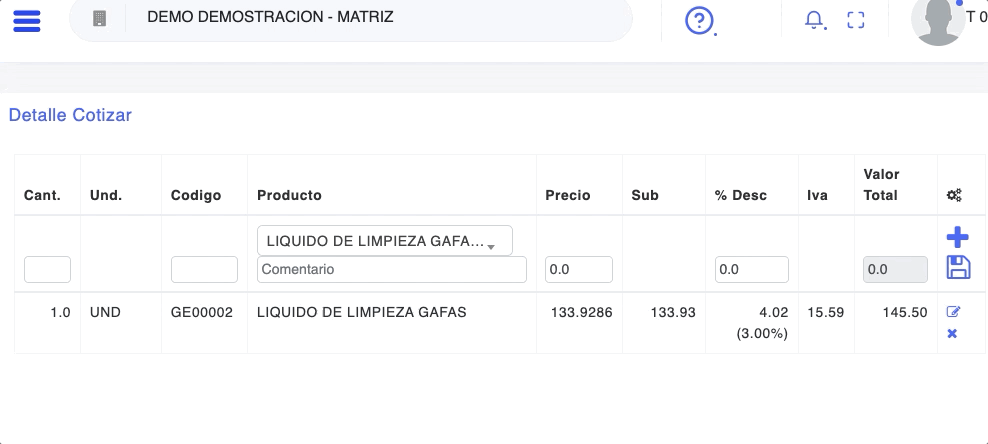Open the notifications bell

(x=815, y=20)
